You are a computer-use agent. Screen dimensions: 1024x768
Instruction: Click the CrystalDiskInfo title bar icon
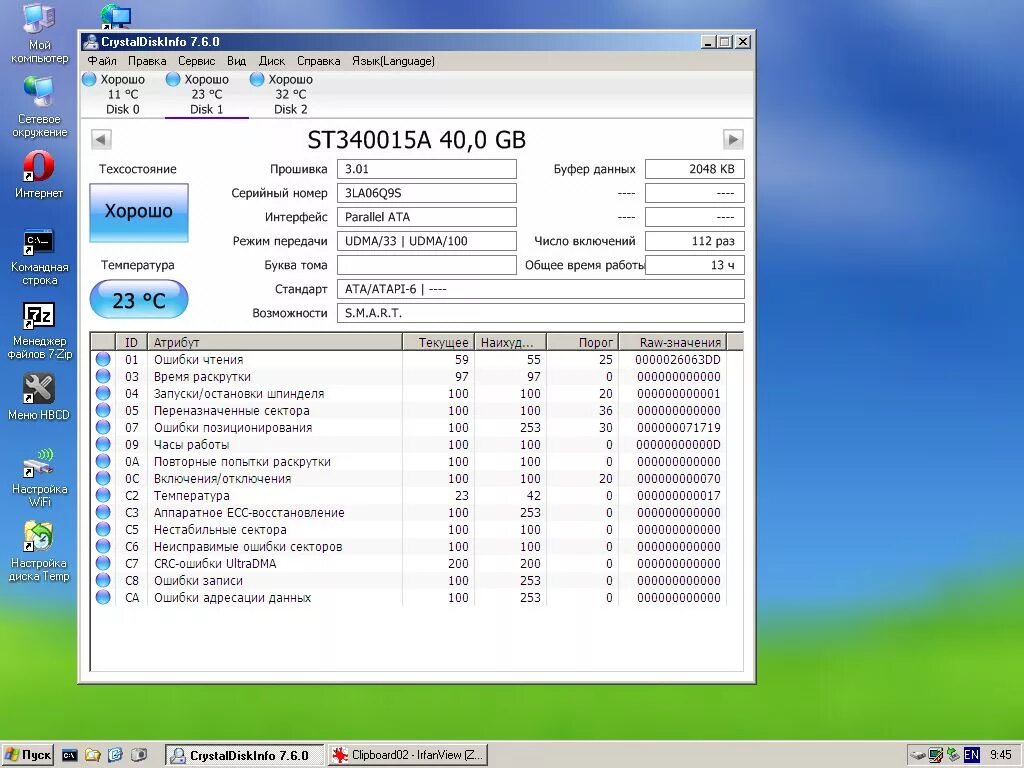[91, 42]
